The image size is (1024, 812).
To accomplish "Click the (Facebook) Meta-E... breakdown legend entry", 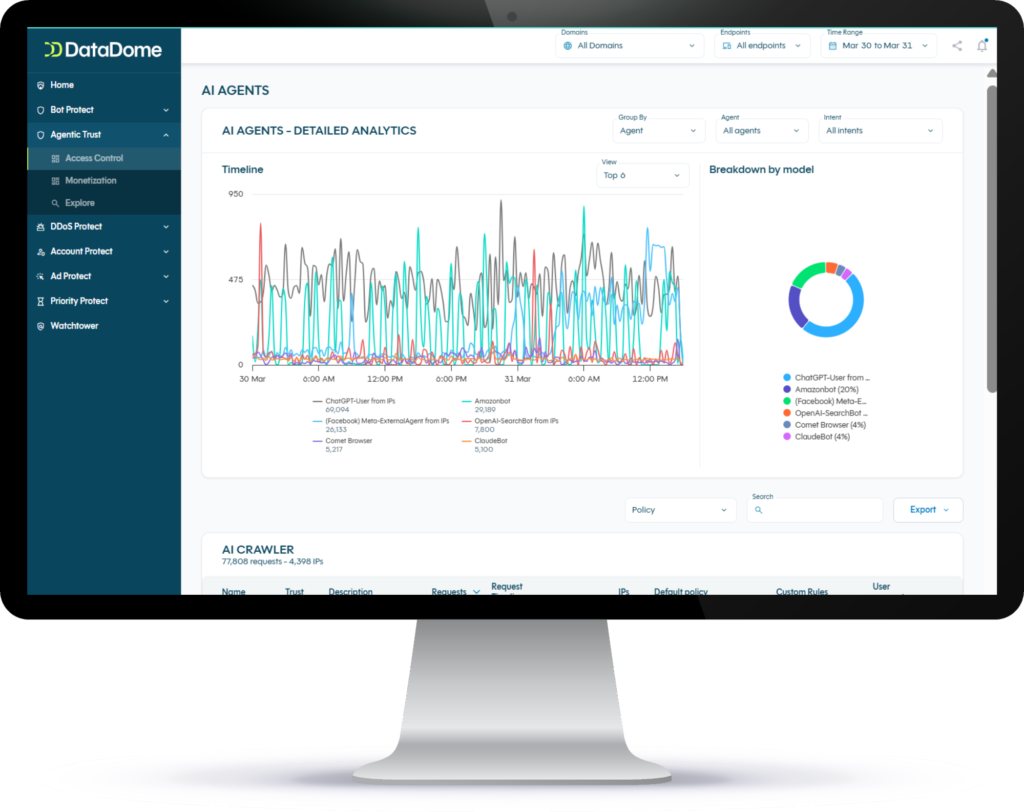I will (825, 401).
